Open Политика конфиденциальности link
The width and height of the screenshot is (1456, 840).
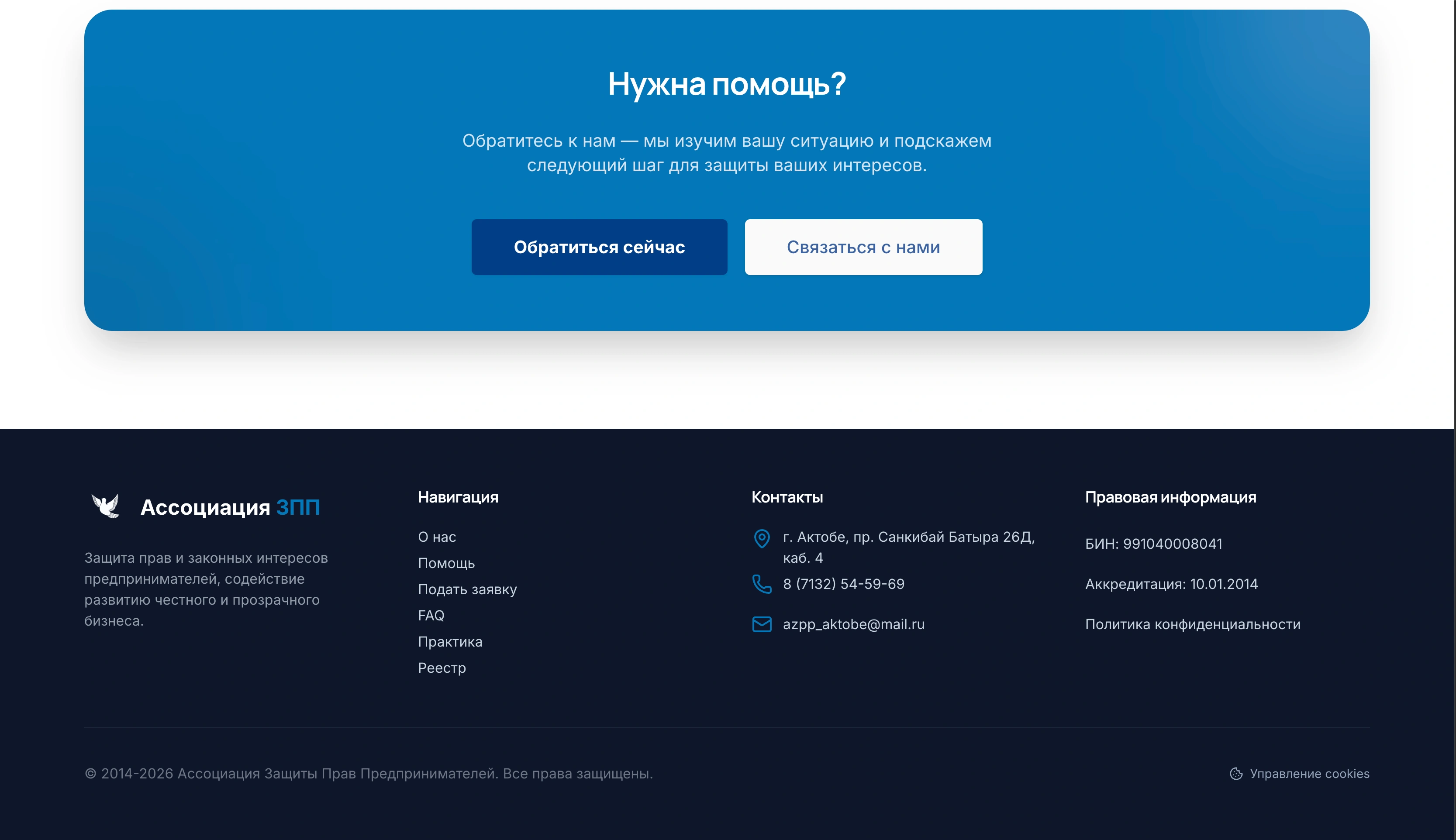(1193, 624)
